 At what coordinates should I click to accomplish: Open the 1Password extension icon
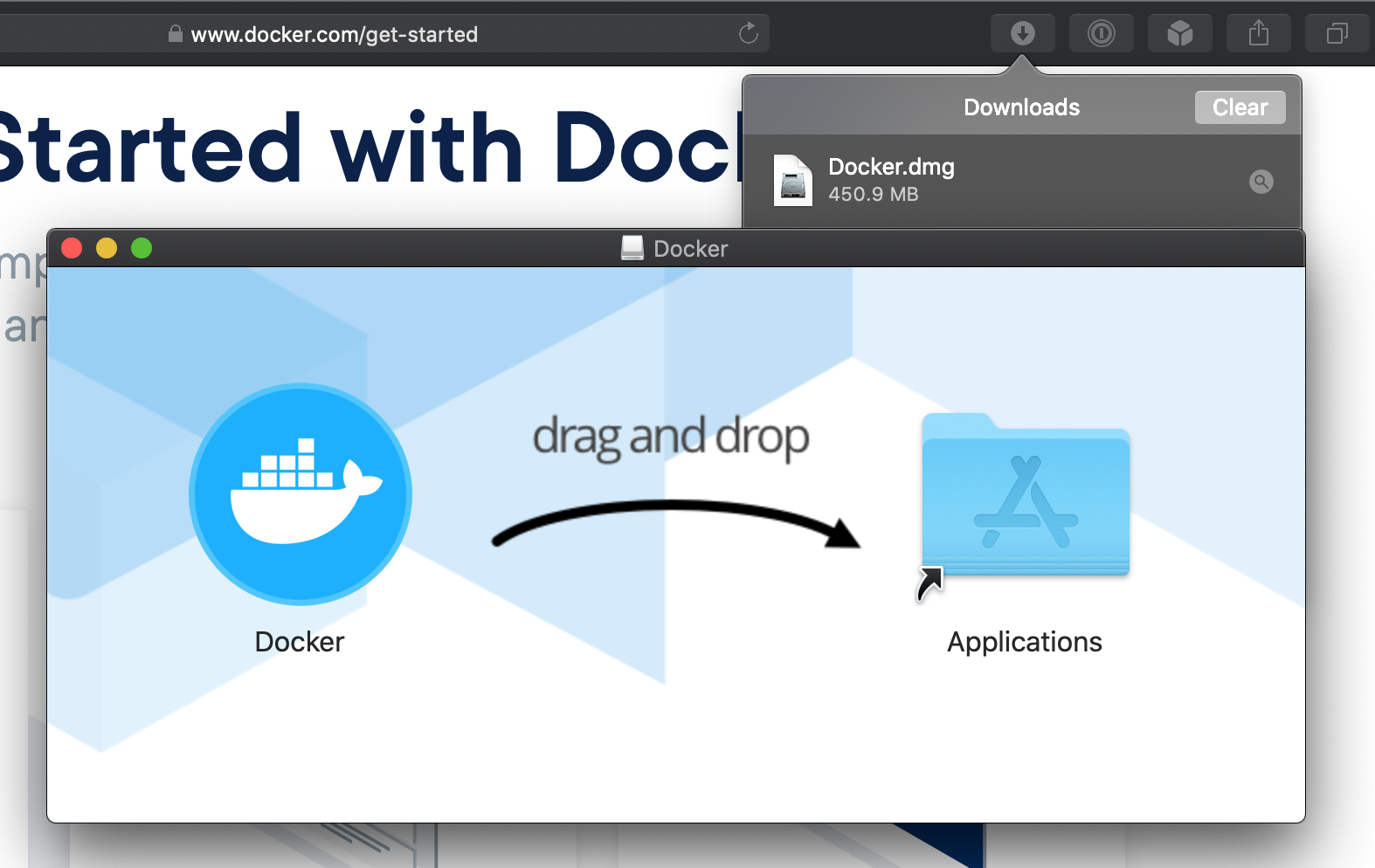point(1101,34)
